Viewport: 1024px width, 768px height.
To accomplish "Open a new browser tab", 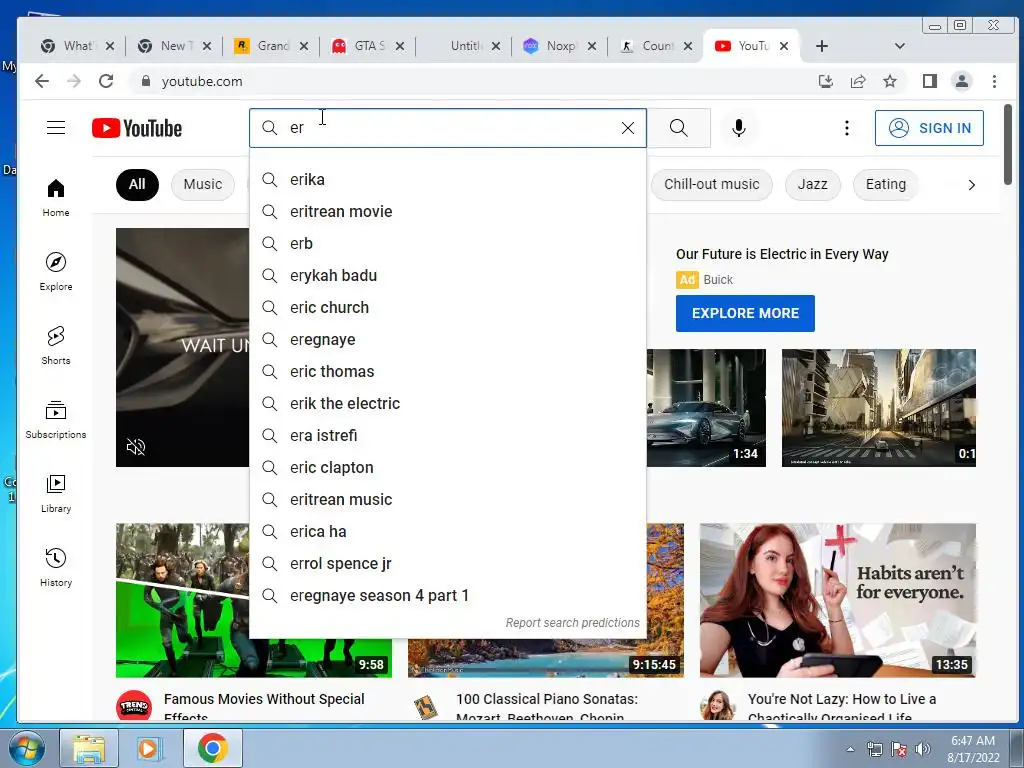I will [x=822, y=46].
